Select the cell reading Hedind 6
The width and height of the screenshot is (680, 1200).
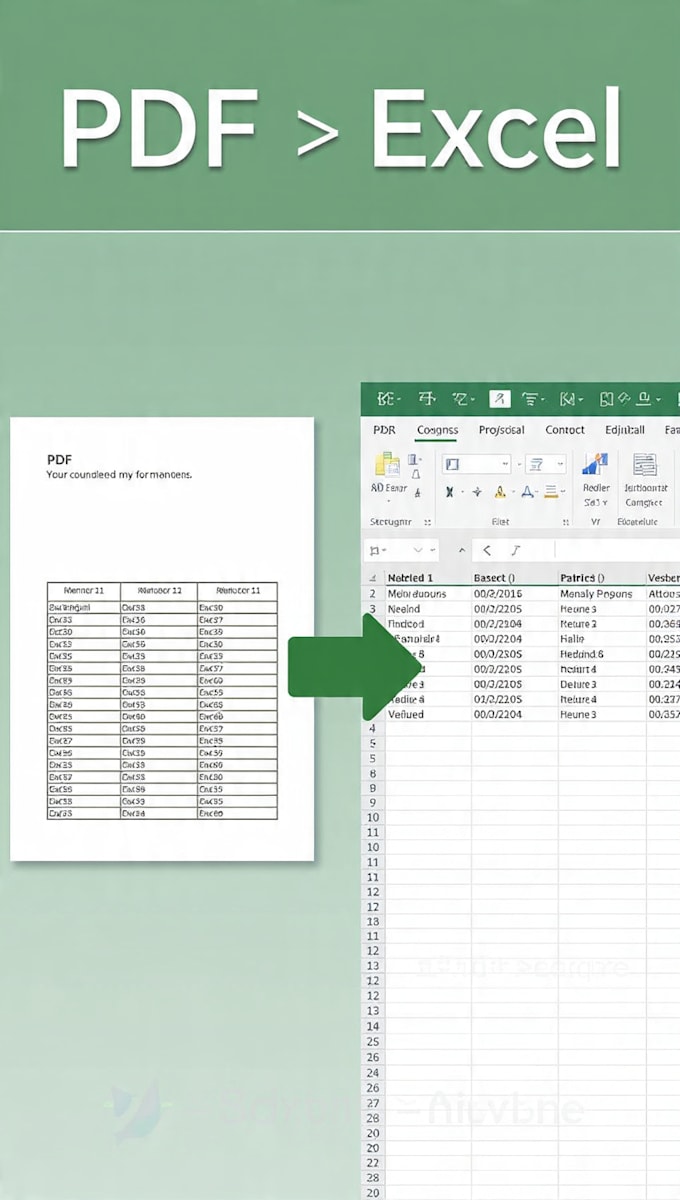point(602,654)
